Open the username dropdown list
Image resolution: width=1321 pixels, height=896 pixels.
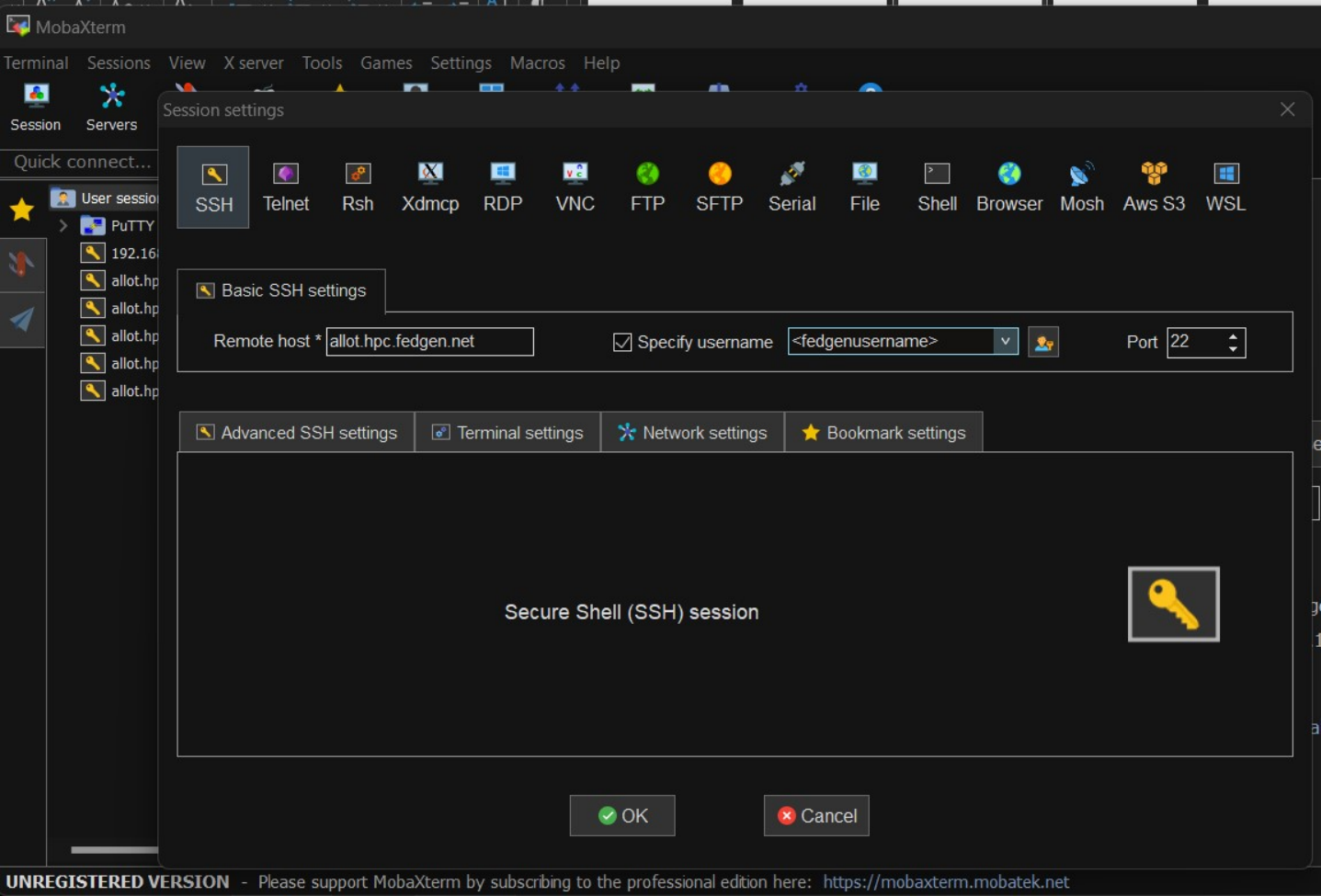coord(1006,341)
